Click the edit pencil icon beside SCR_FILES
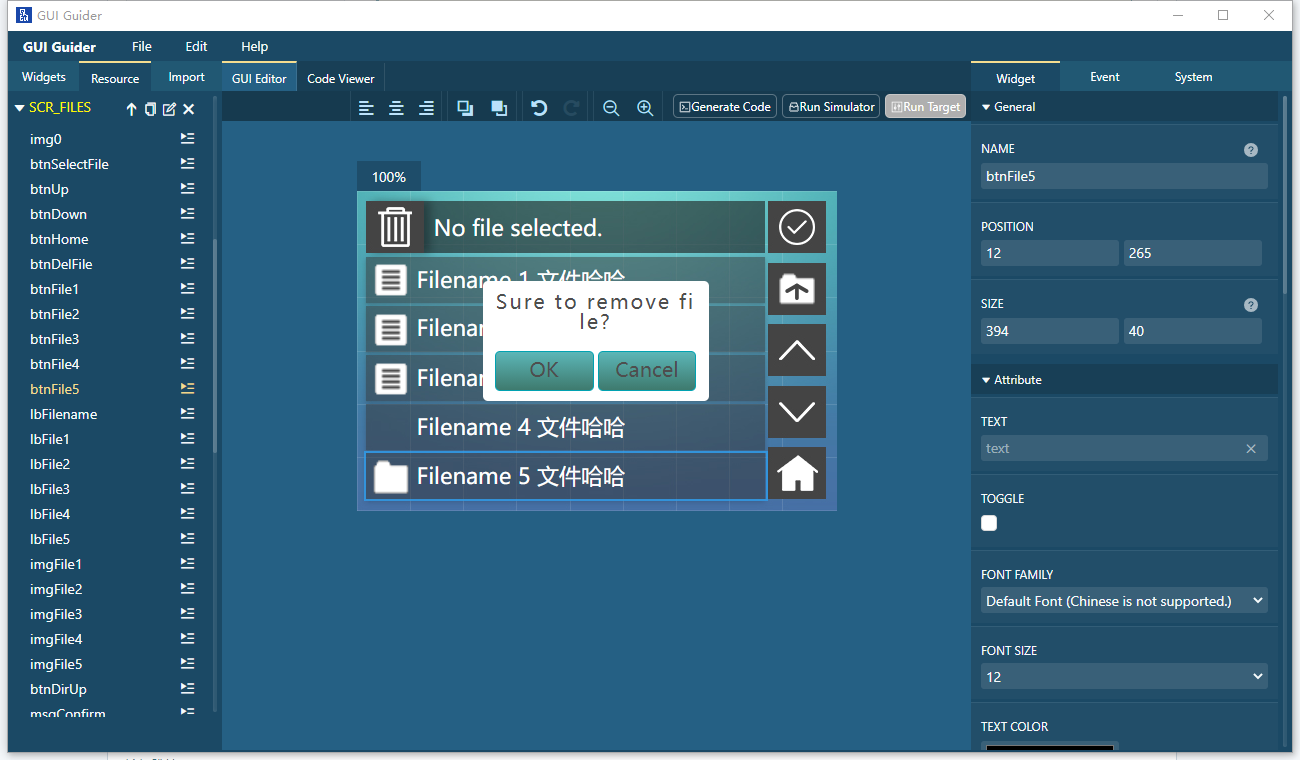Screen dimensions: 1300x760 pos(169,109)
